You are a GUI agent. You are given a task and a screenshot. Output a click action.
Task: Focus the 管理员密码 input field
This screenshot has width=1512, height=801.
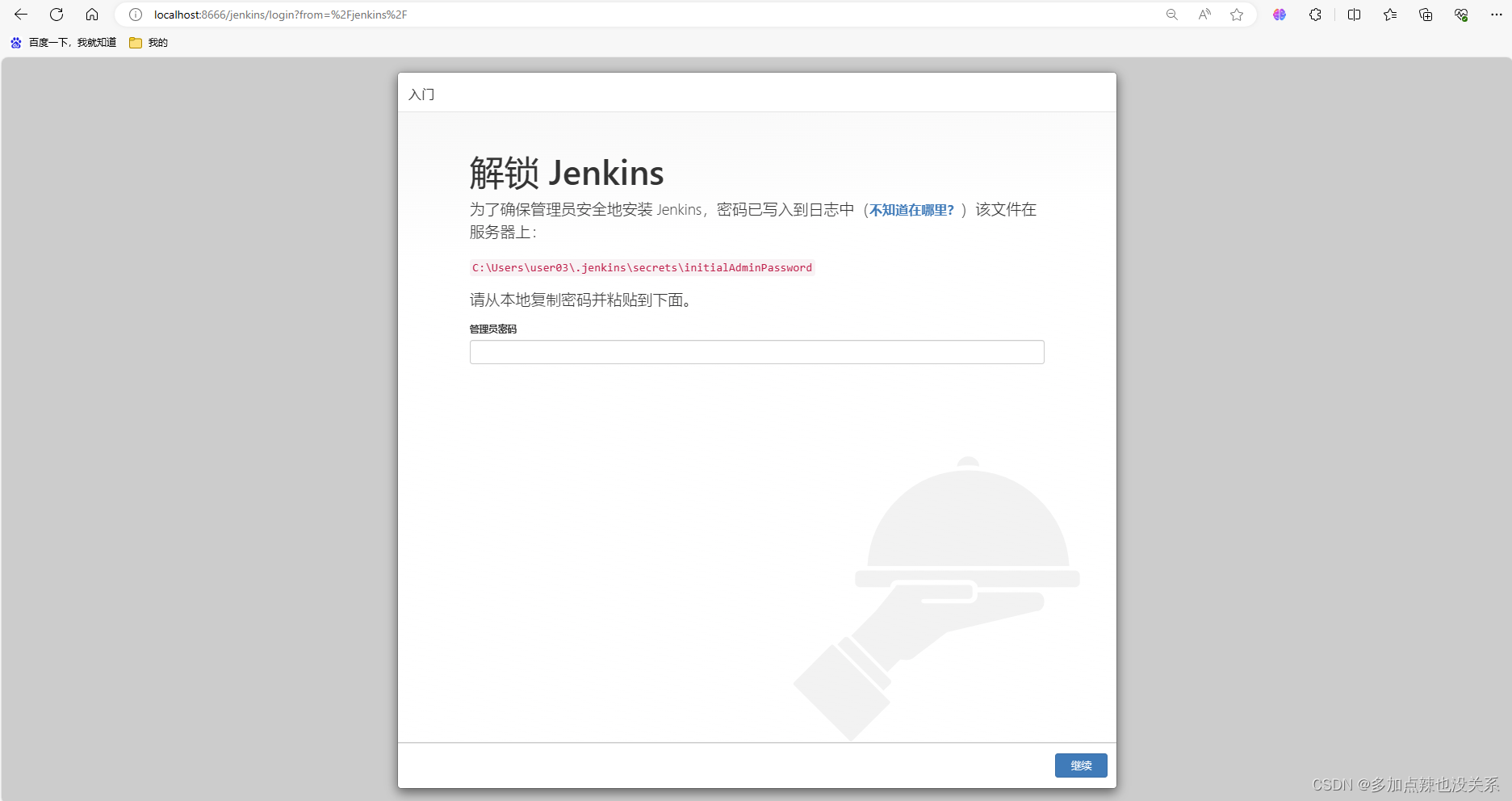tap(757, 352)
